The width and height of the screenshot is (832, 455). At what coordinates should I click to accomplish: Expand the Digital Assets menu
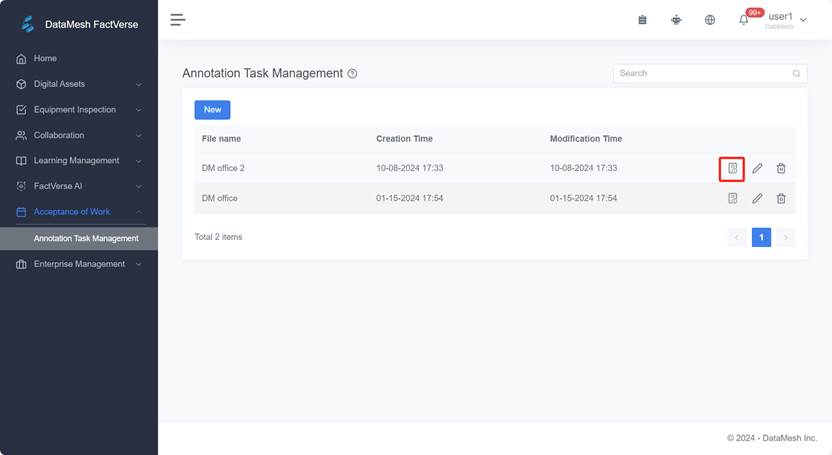click(x=78, y=84)
